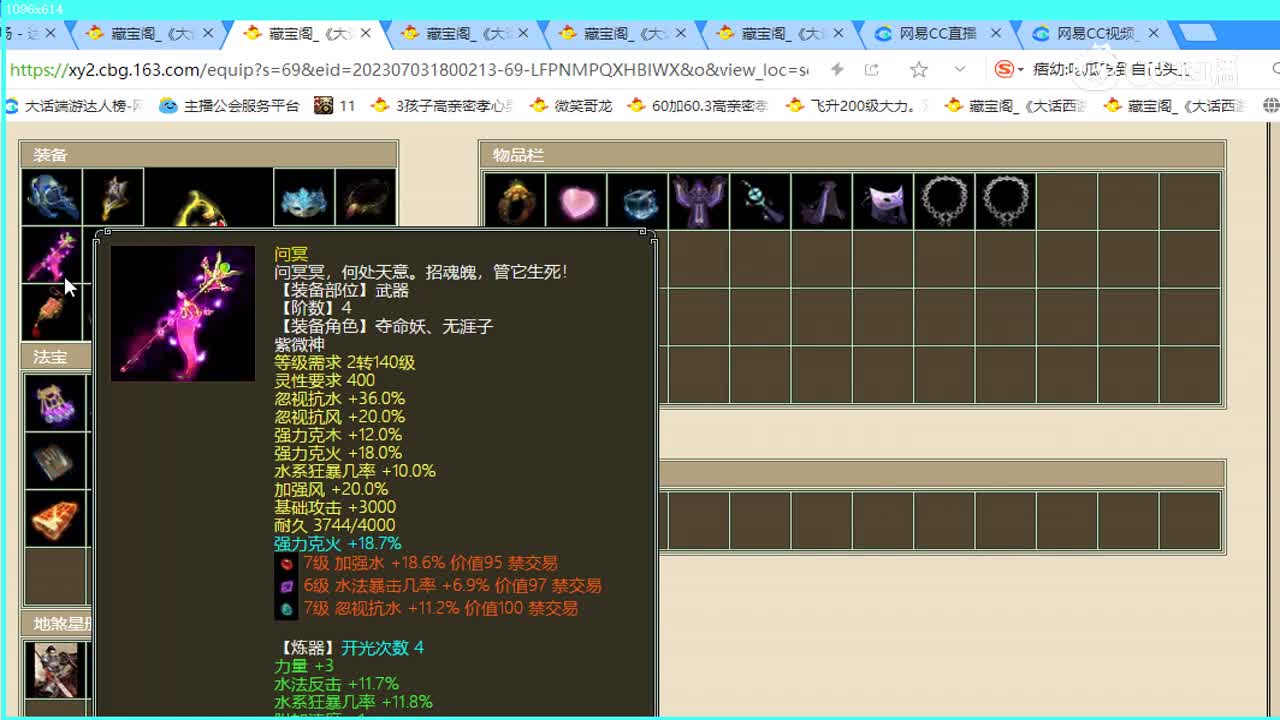Click the 问冥 item name title
This screenshot has height=720, width=1280.
[291, 254]
